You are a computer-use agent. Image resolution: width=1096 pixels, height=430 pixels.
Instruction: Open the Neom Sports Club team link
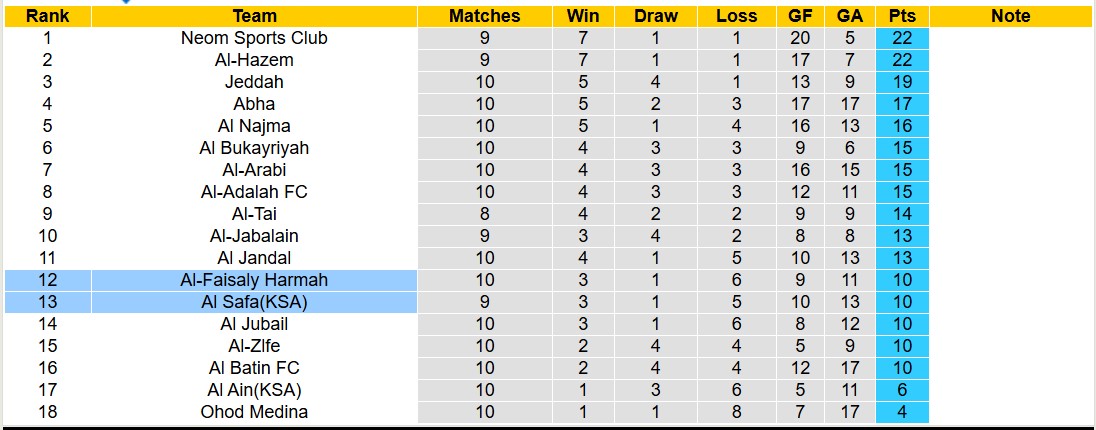tap(254, 38)
